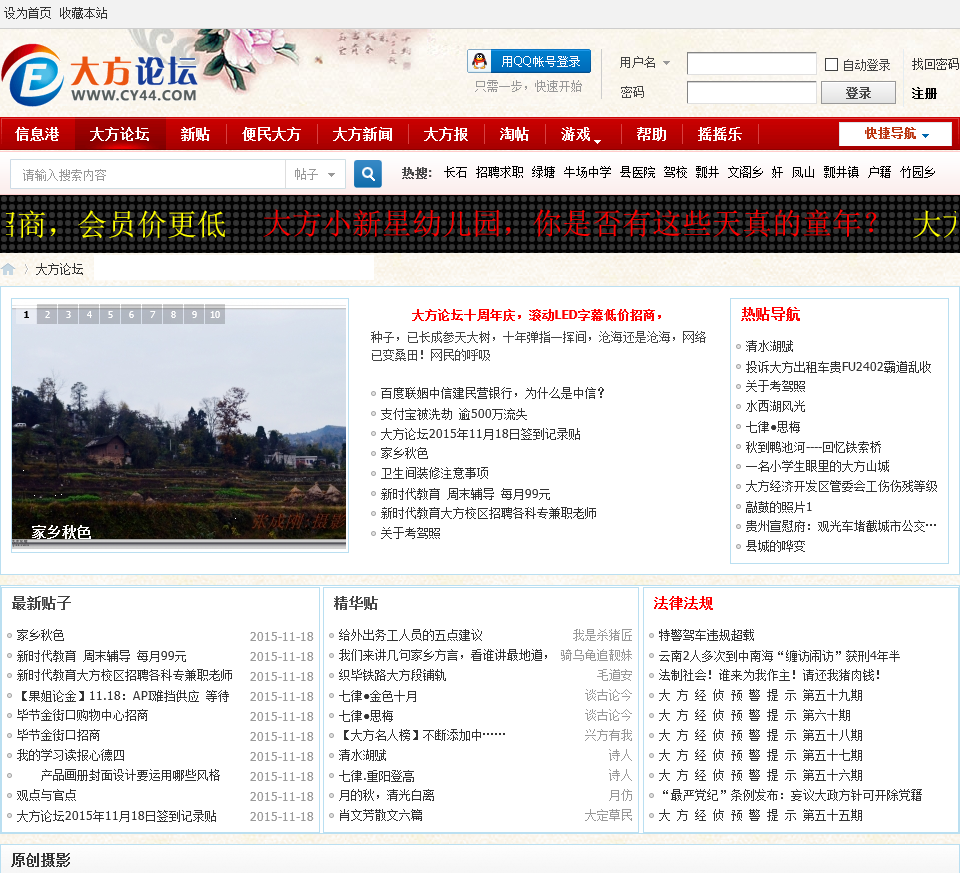Open the 游戏 menu with arrow
Screen dimensions: 960x873
[580, 134]
